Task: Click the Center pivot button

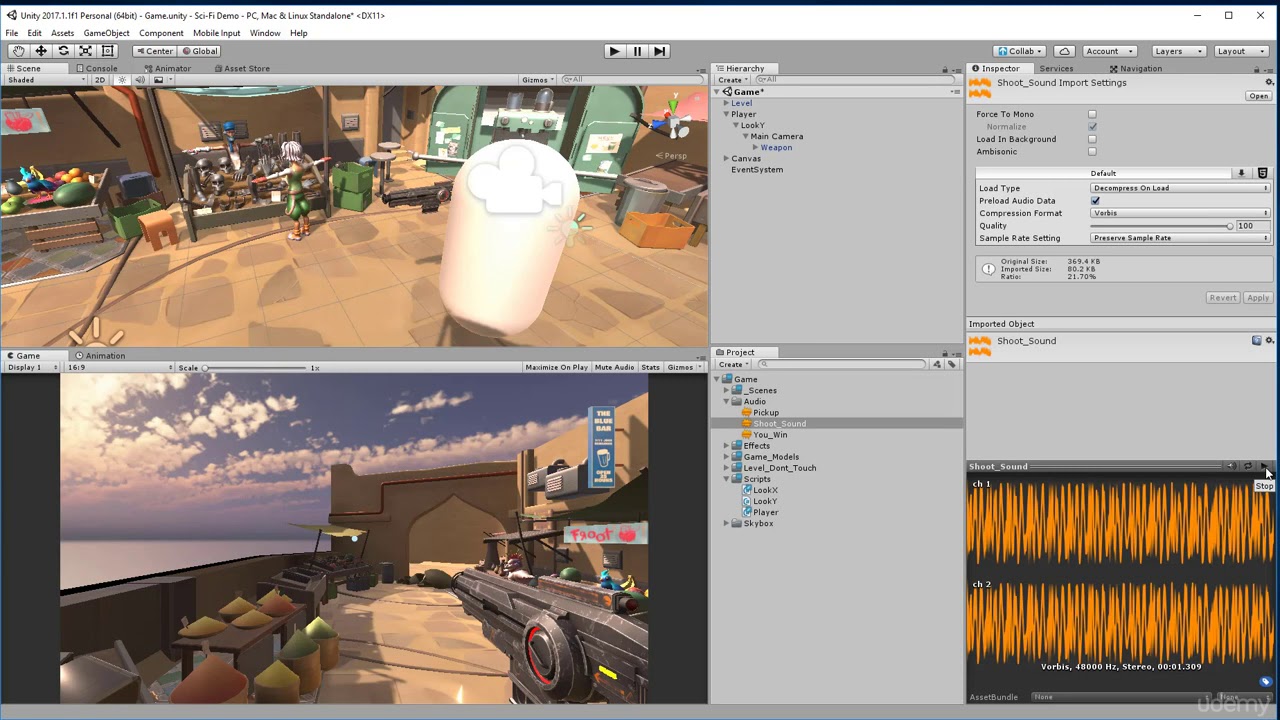Action: coord(154,51)
